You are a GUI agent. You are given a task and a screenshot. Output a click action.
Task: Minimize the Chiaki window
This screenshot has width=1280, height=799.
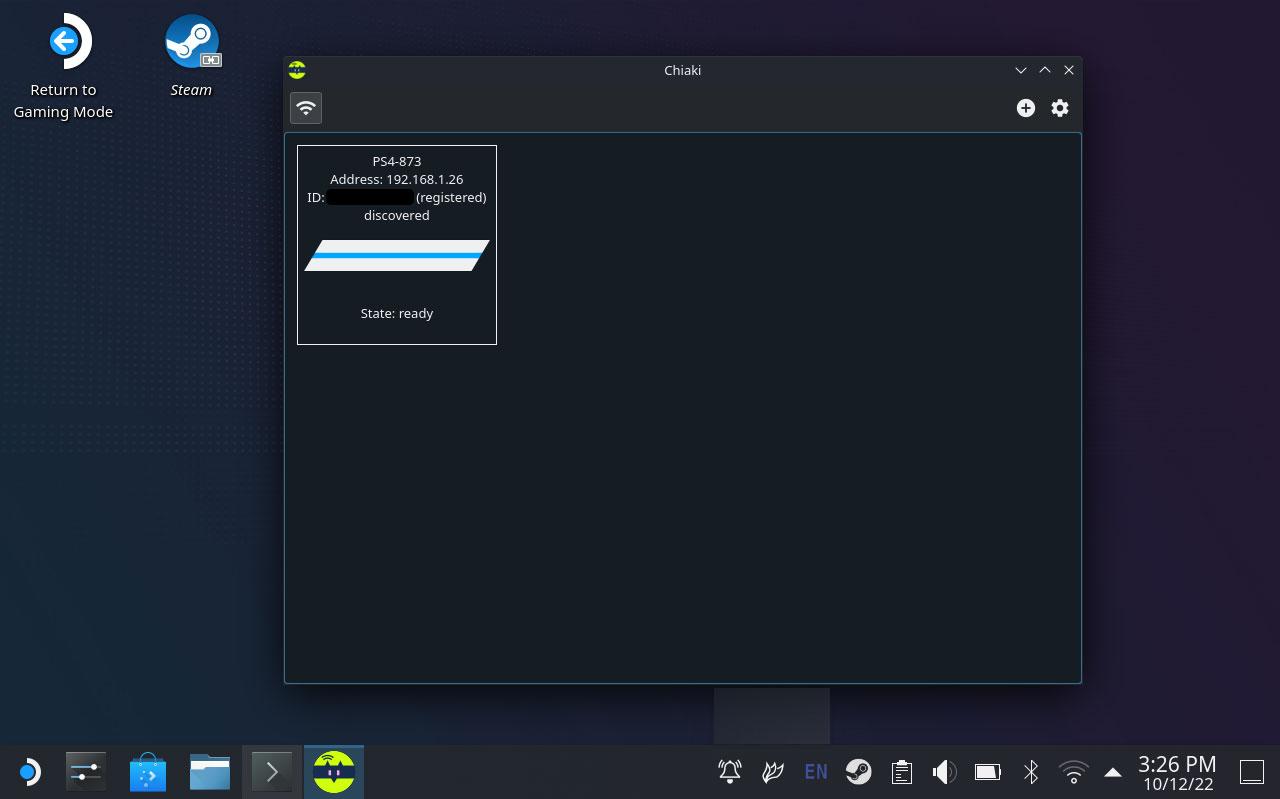pos(1021,70)
